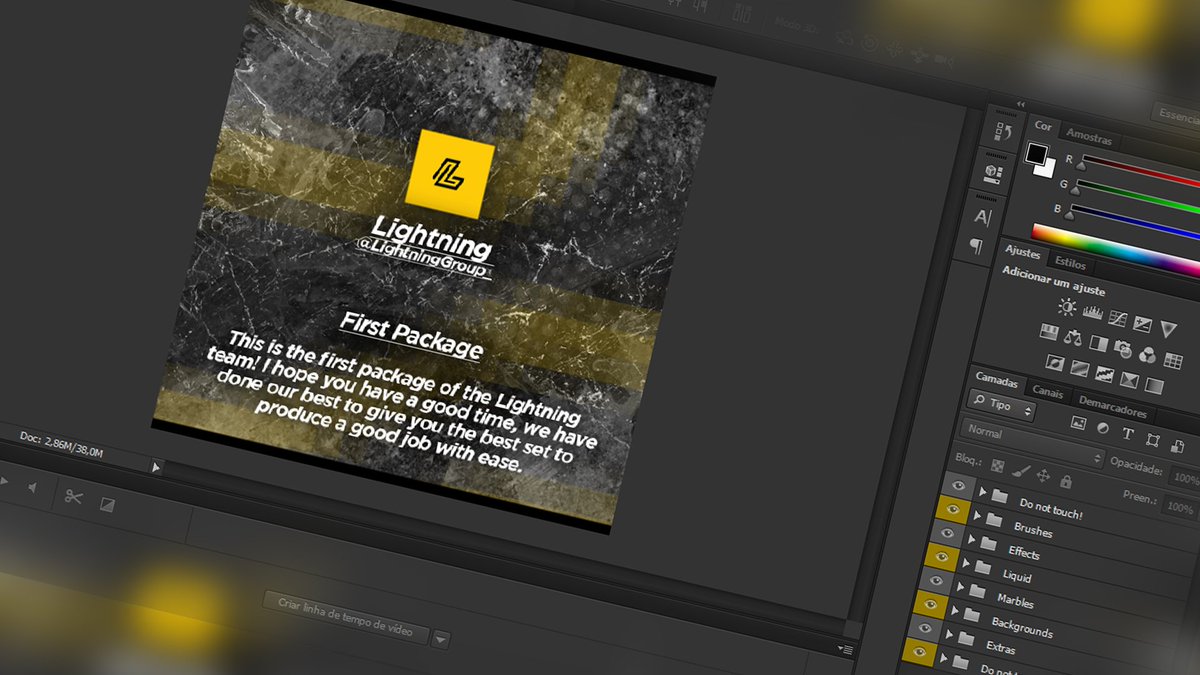Switch to the Estilos tab
The image size is (1200, 675).
click(1070, 264)
